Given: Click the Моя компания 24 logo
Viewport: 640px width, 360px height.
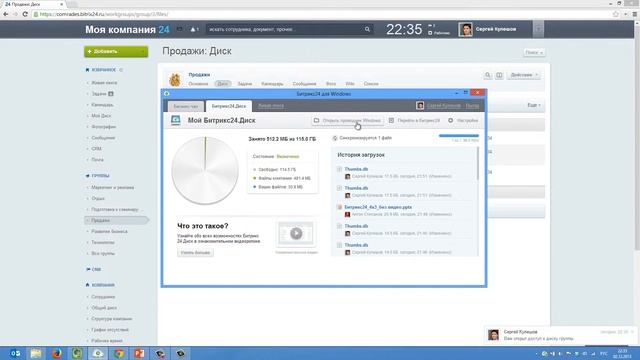Looking at the screenshot, I should [127, 29].
